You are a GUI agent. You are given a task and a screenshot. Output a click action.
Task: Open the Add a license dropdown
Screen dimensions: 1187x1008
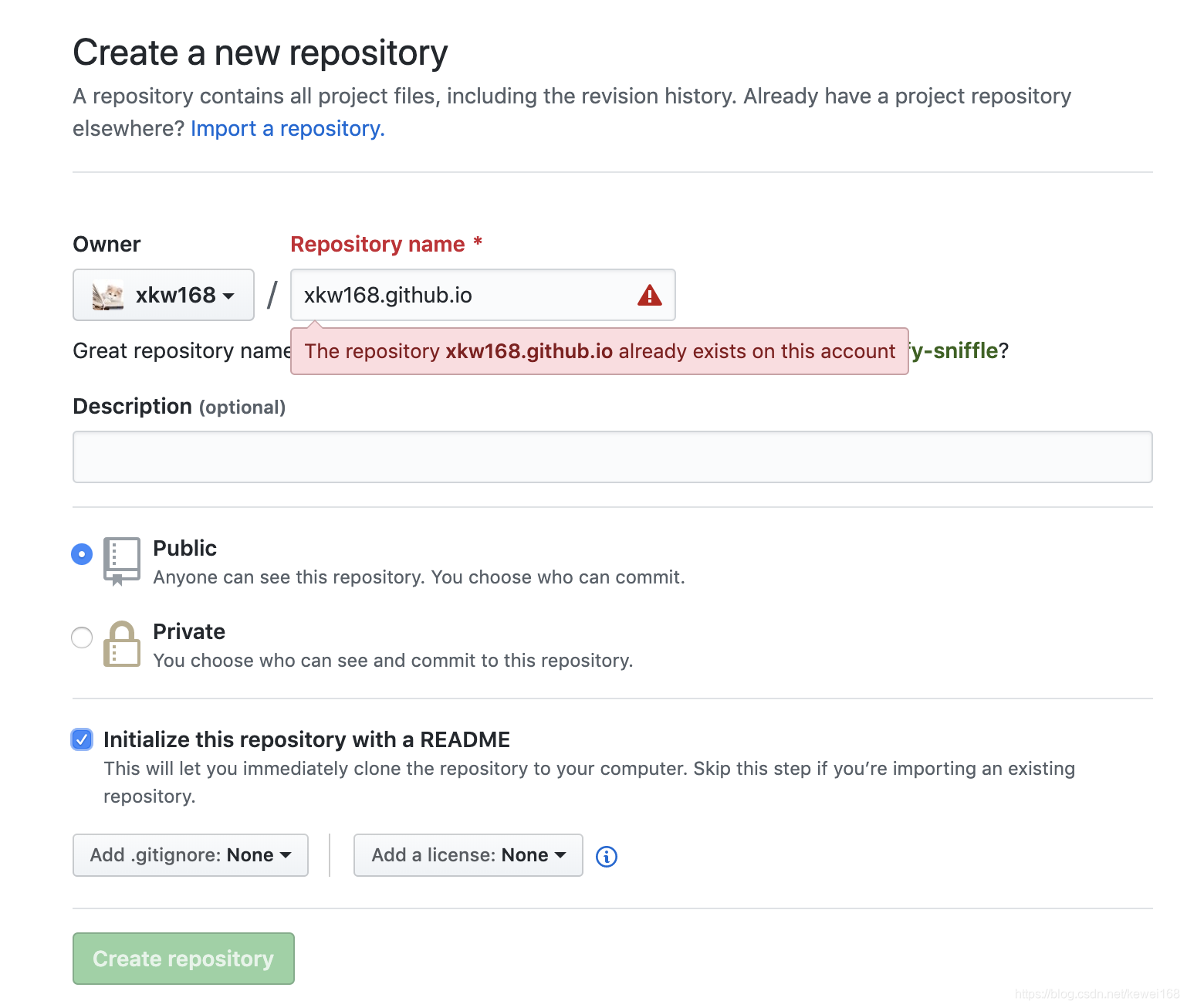tap(468, 855)
